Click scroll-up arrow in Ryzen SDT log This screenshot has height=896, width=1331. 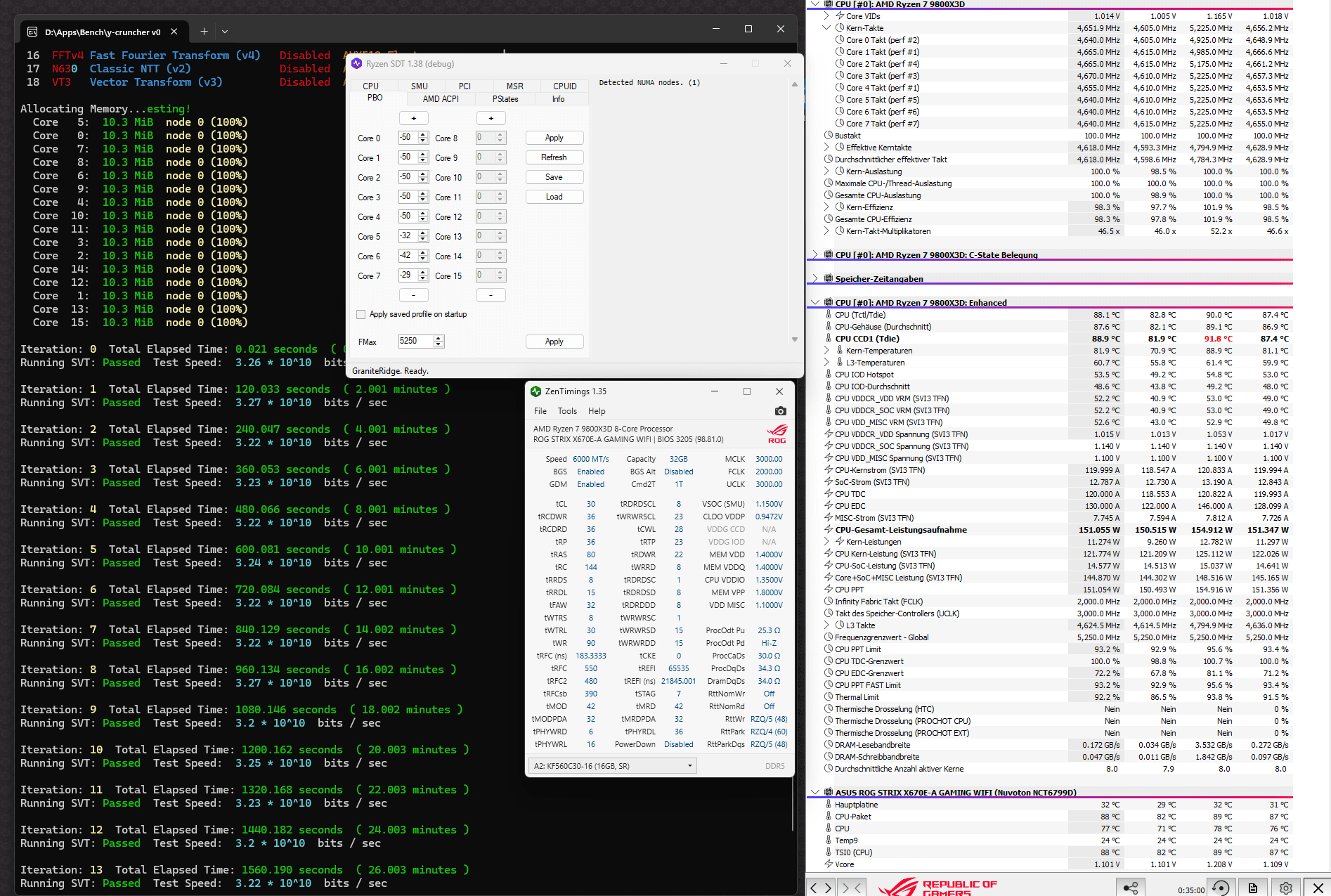795,84
